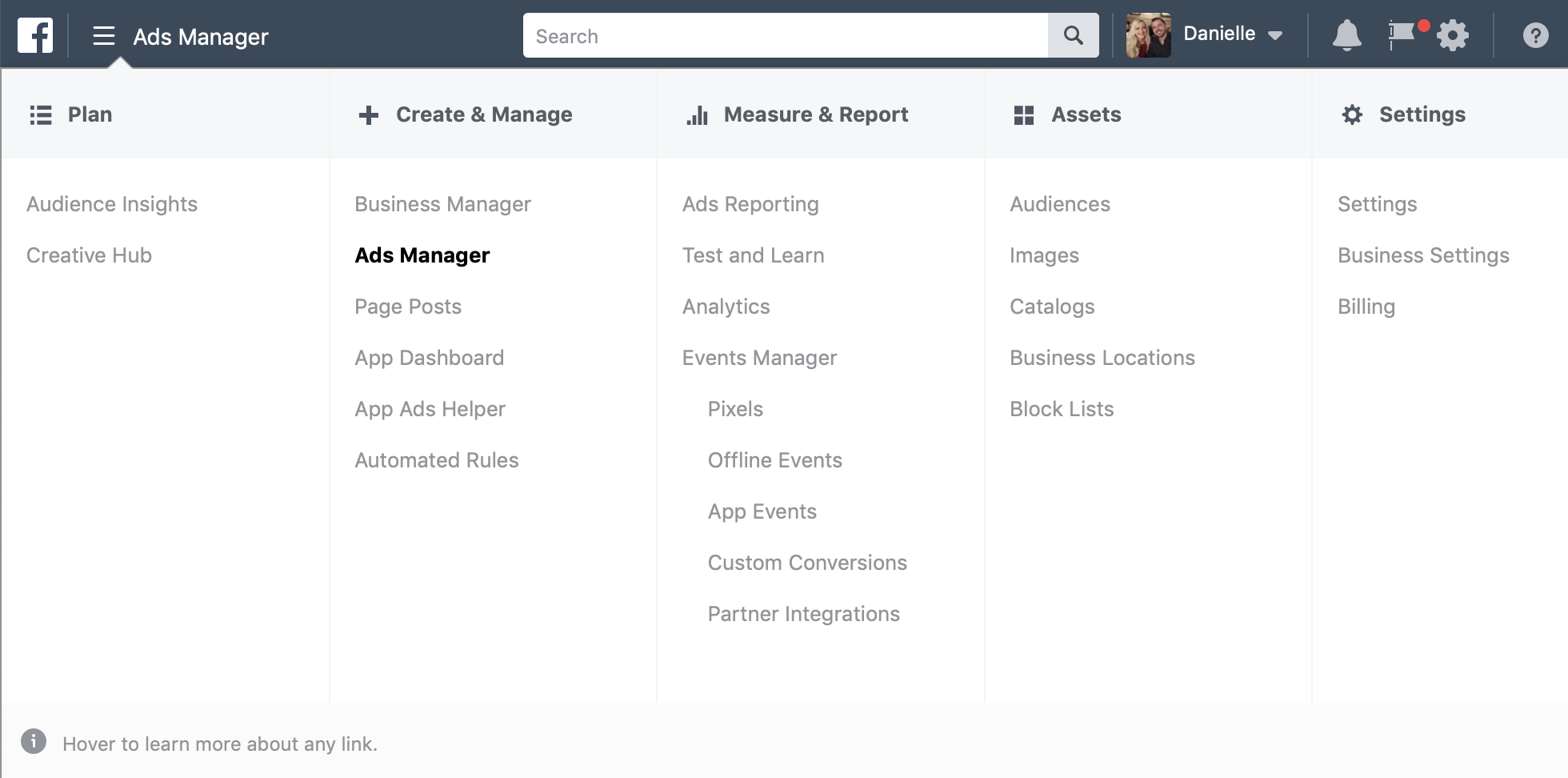The width and height of the screenshot is (1568, 778).
Task: Click the info icon at bottom
Action: [x=34, y=742]
